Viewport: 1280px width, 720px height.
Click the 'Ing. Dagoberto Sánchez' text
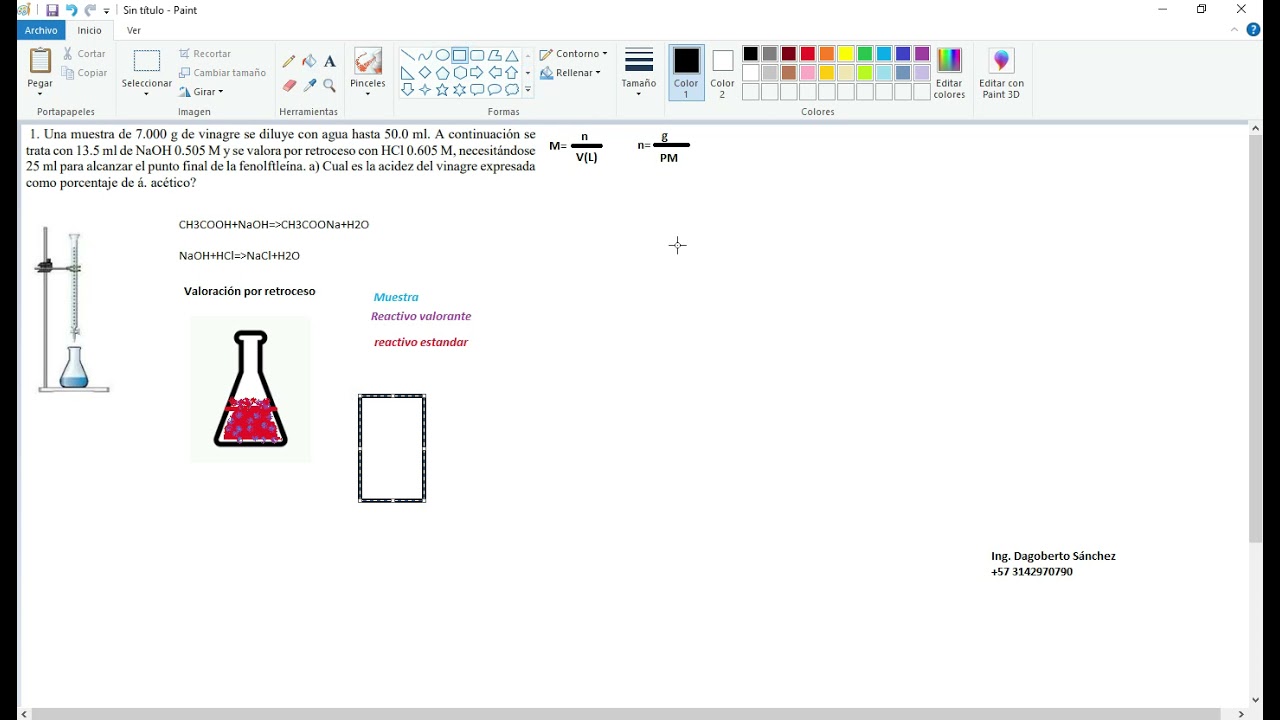pyautogui.click(x=1053, y=556)
